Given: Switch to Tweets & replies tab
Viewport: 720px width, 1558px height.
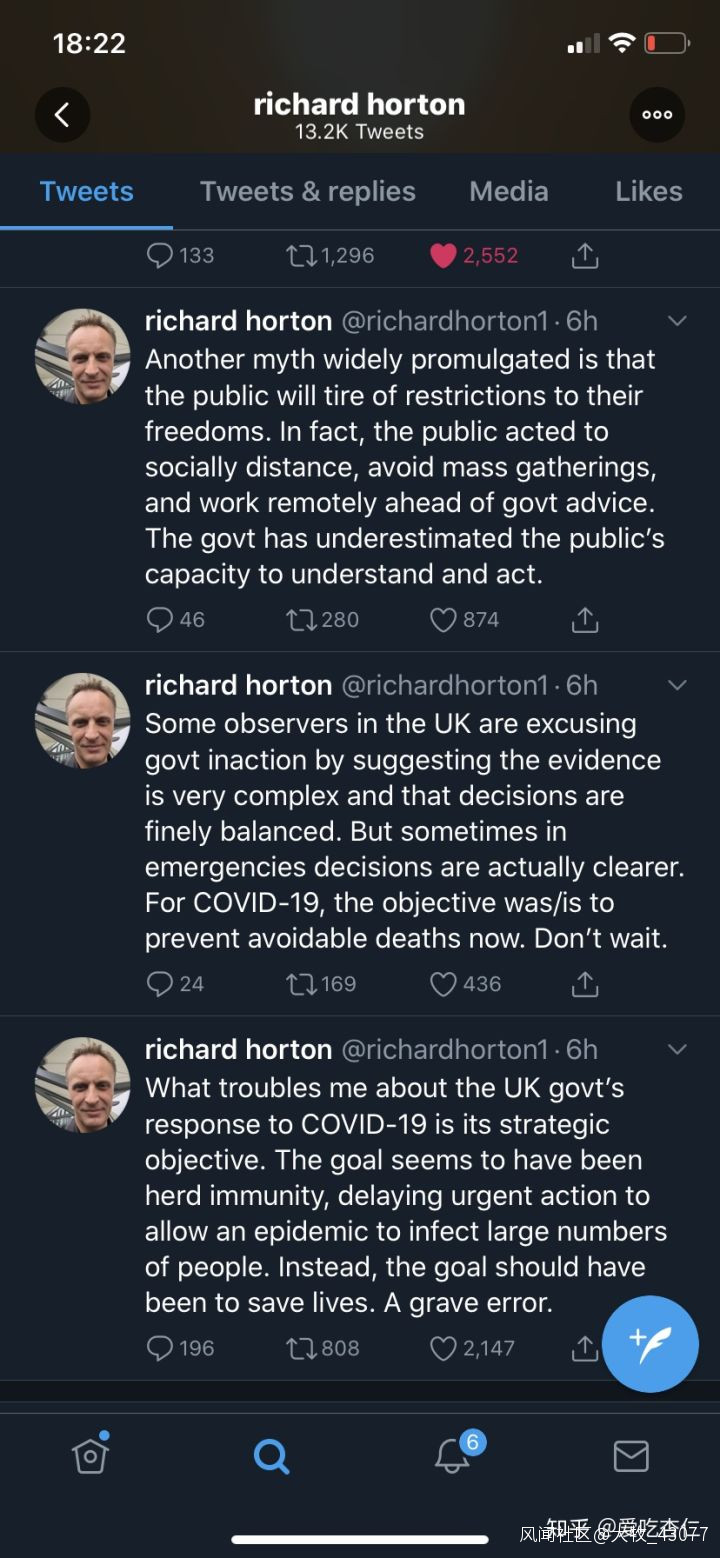Looking at the screenshot, I should click(307, 191).
